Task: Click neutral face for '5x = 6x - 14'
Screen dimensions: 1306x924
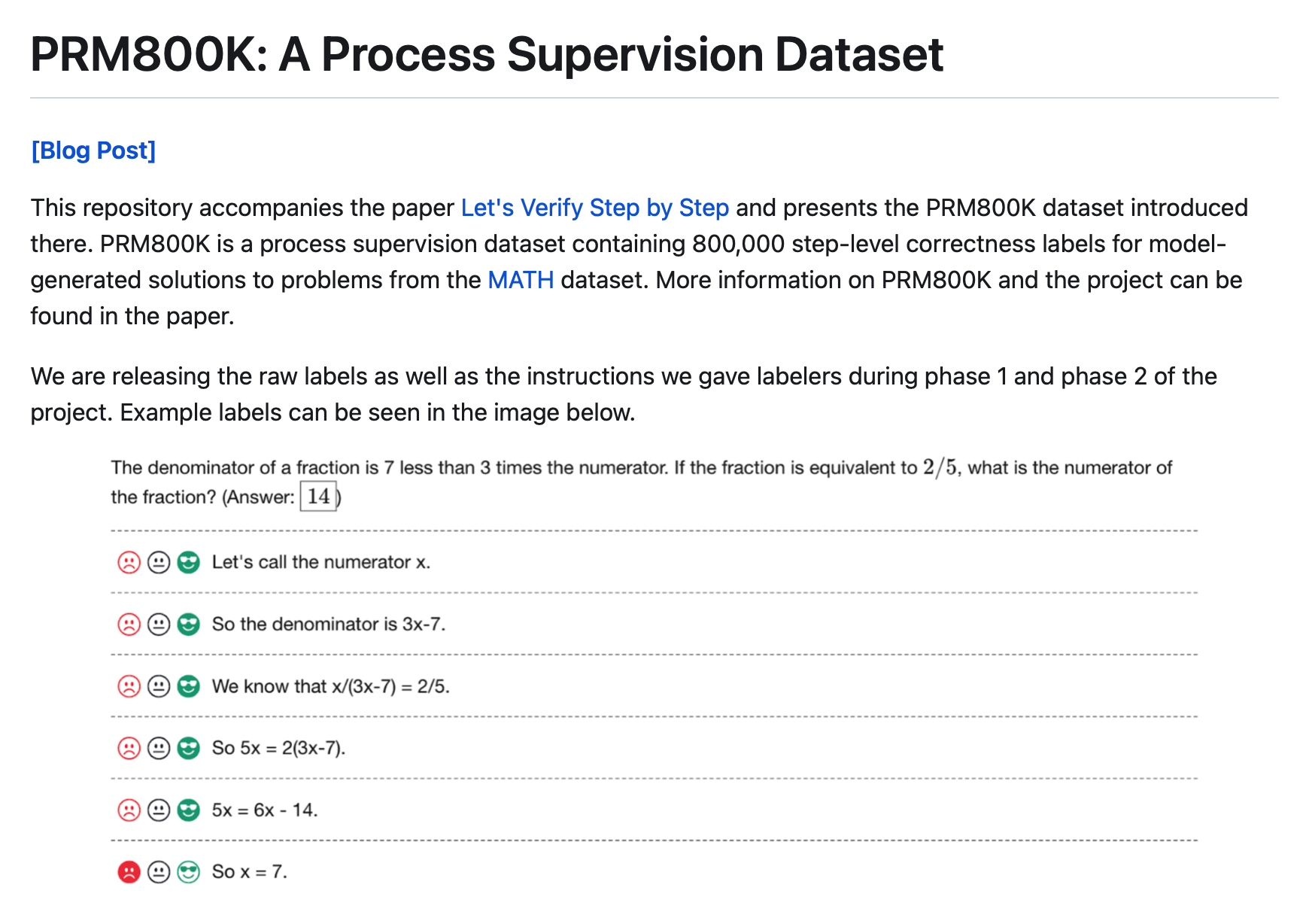Action: coord(159,810)
